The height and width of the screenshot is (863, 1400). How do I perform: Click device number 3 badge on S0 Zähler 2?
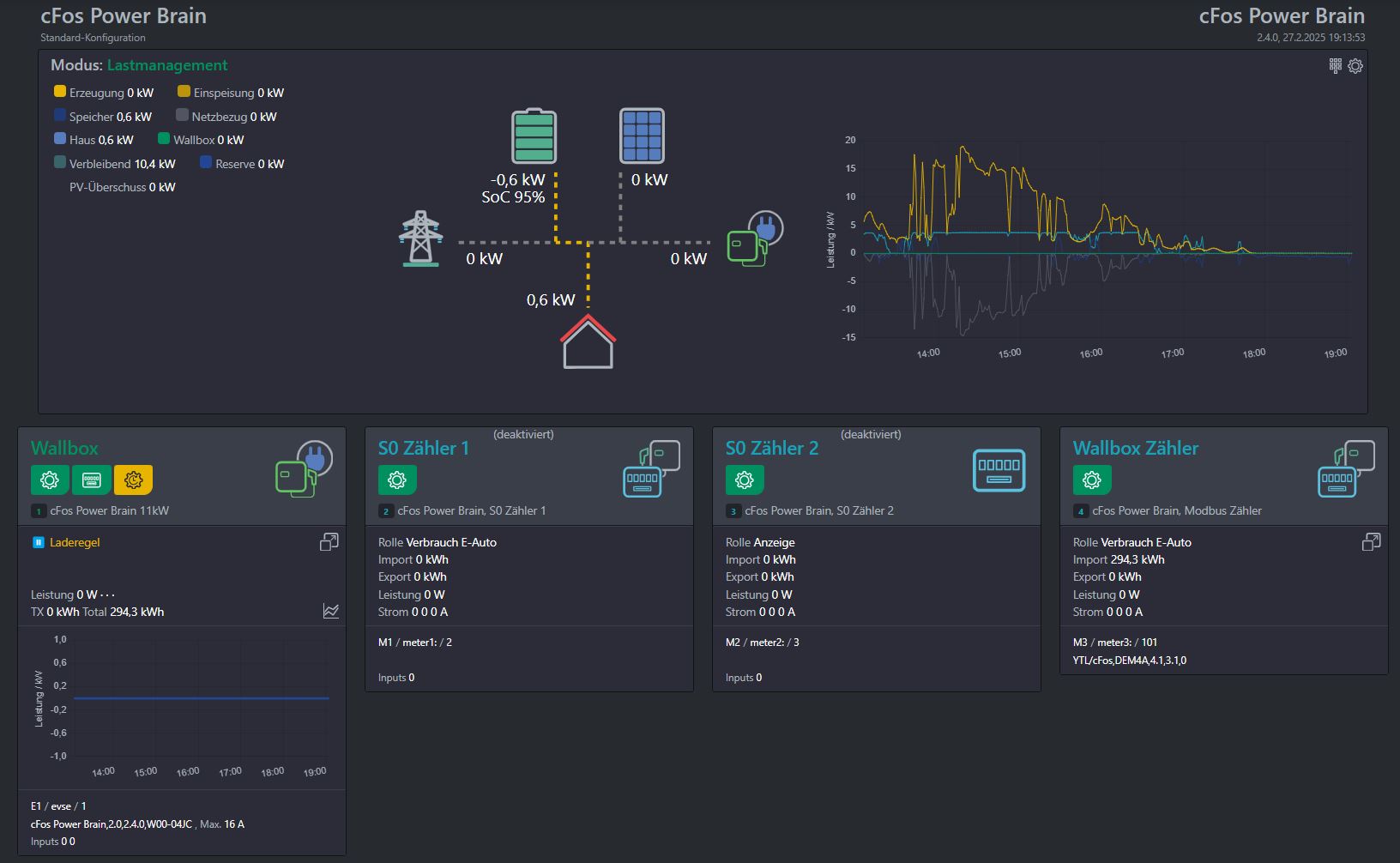pyautogui.click(x=733, y=511)
